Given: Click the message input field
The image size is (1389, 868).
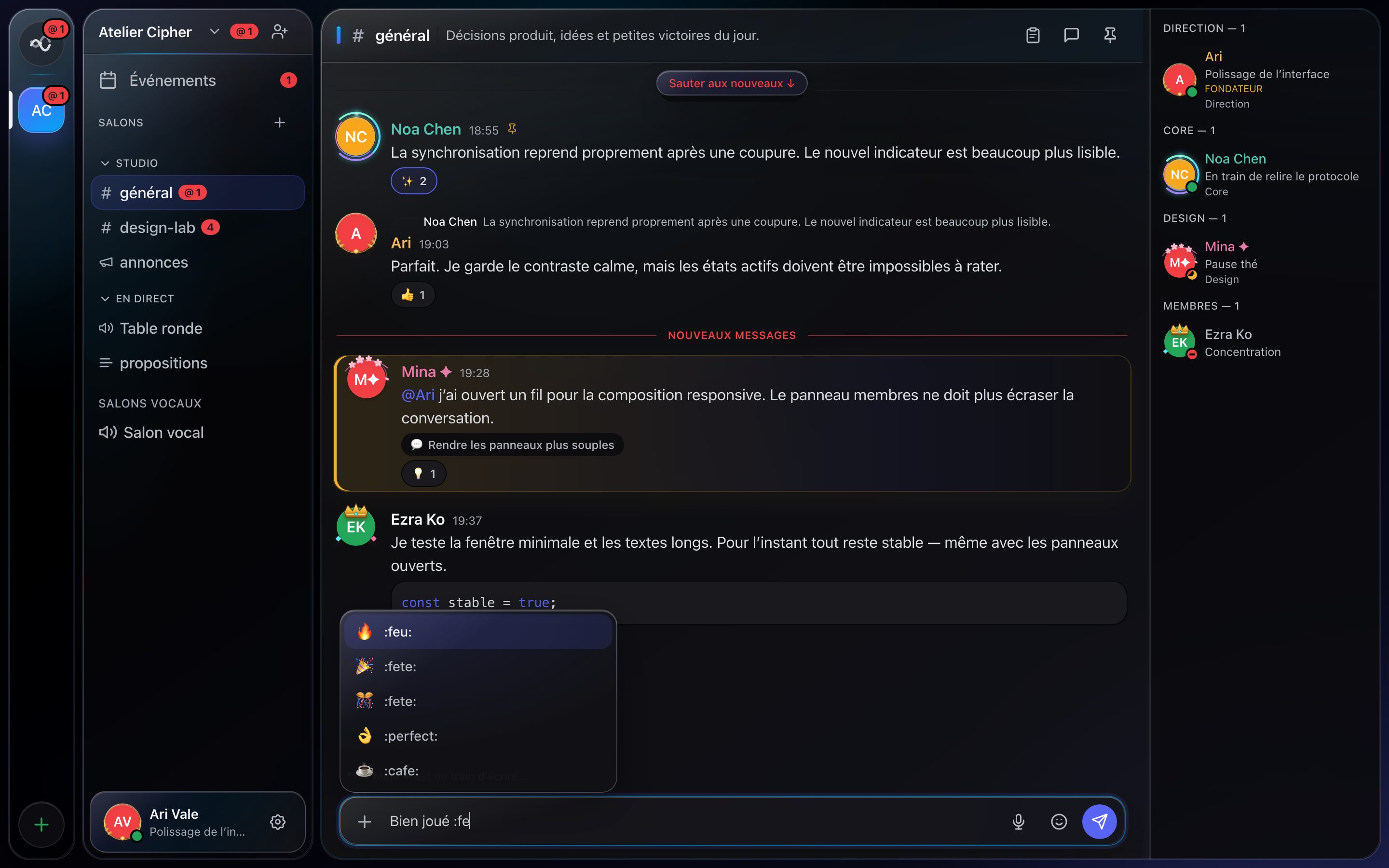Looking at the screenshot, I should pos(692,821).
